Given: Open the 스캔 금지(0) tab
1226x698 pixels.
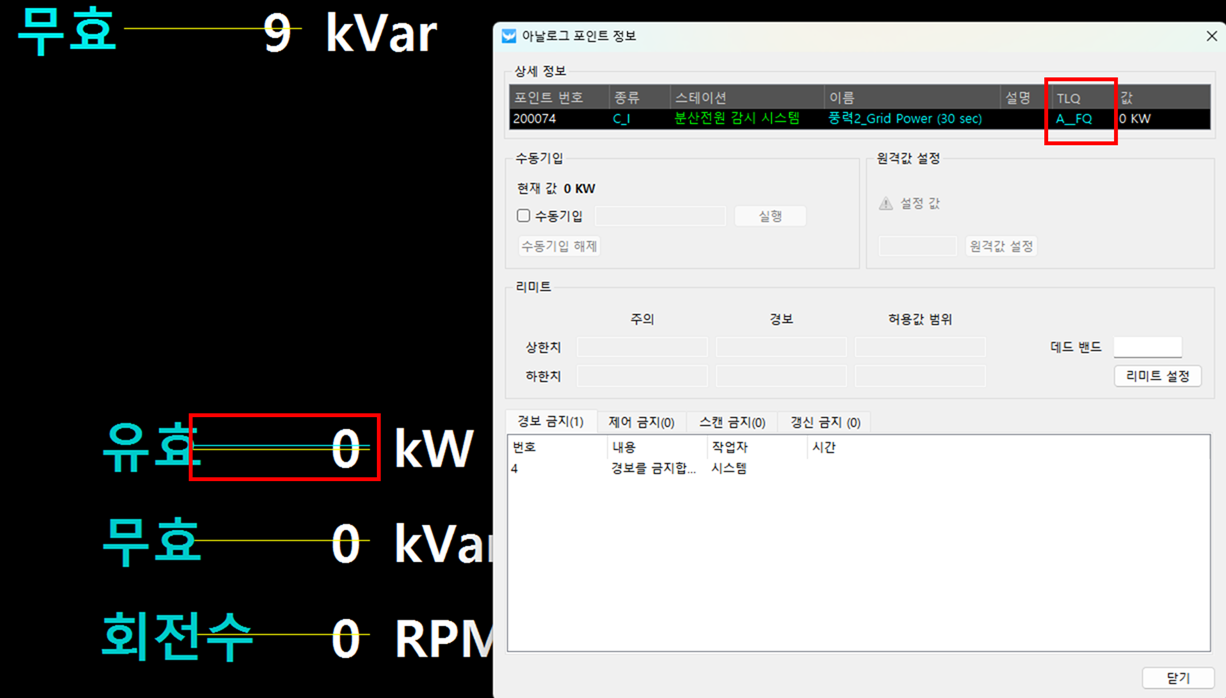Looking at the screenshot, I should (x=732, y=422).
